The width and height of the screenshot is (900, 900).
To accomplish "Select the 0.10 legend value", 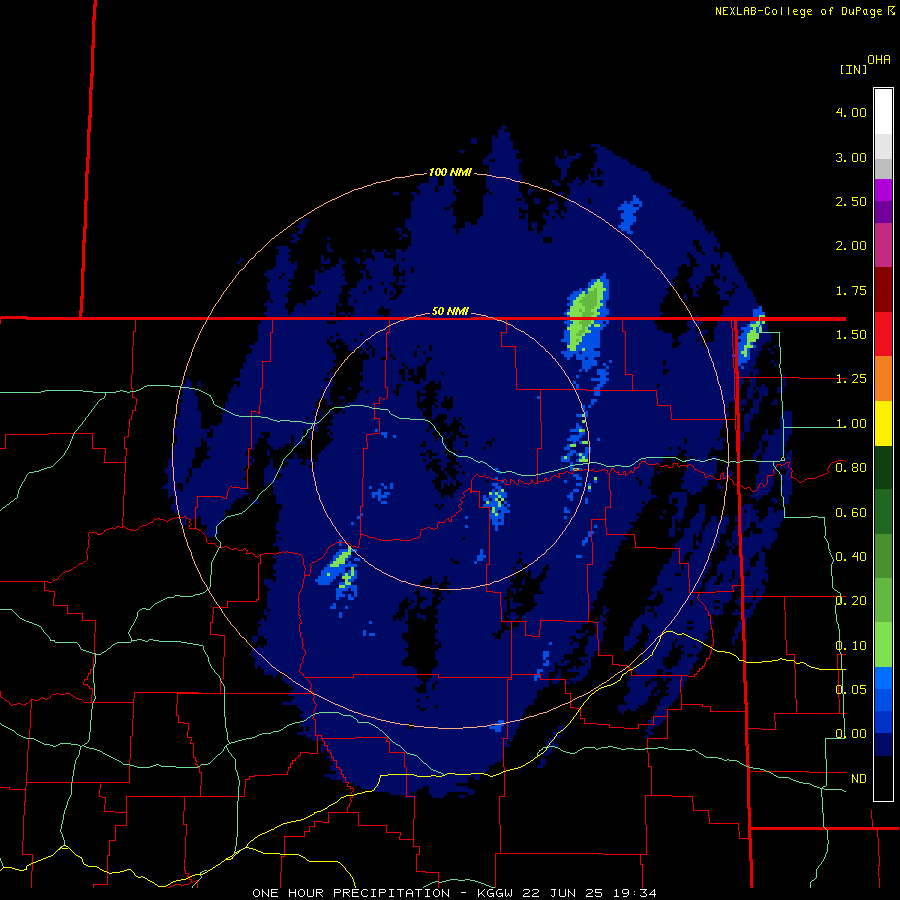I will pos(851,646).
